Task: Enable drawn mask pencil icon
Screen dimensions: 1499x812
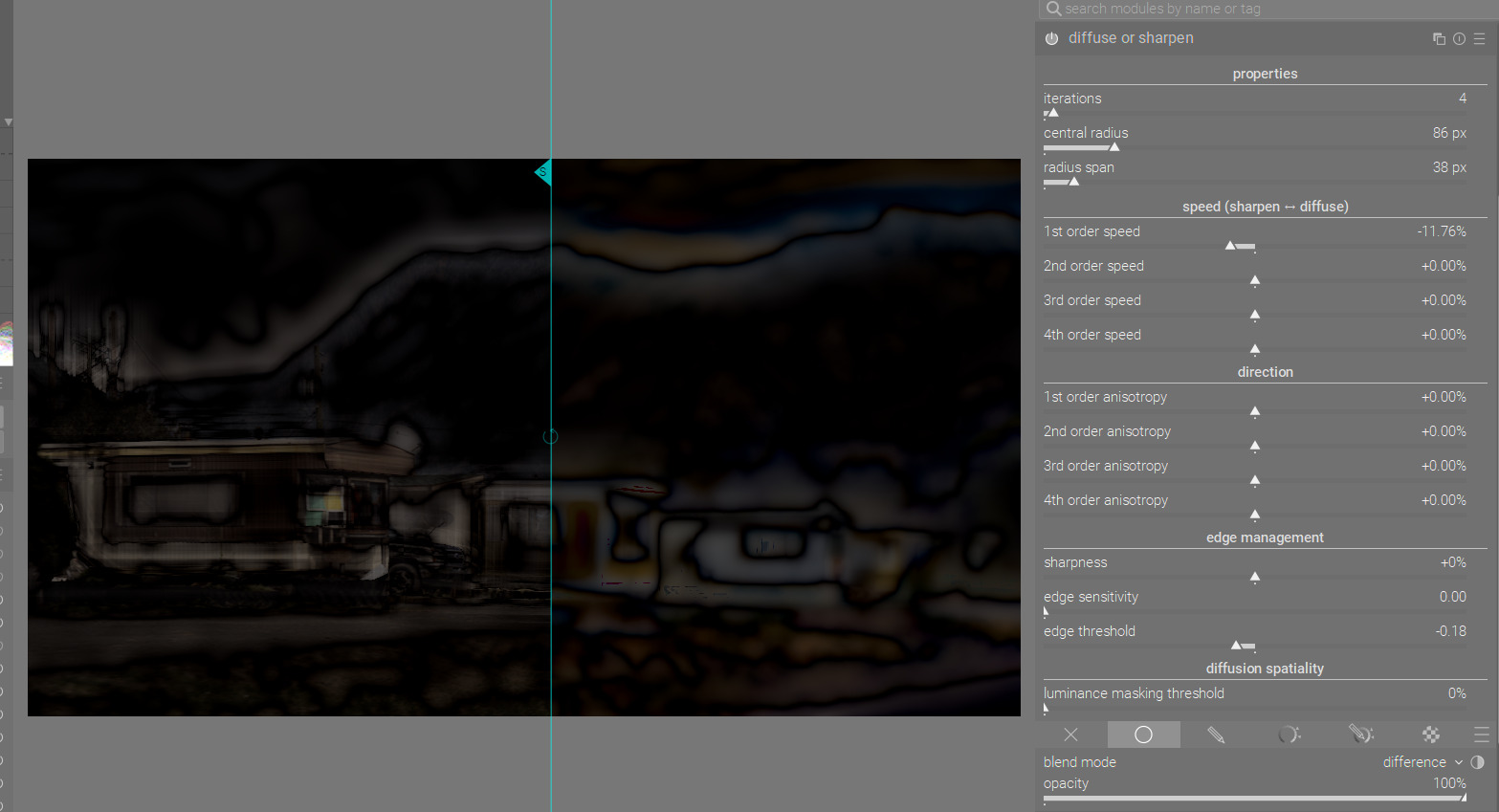Action: [x=1216, y=735]
